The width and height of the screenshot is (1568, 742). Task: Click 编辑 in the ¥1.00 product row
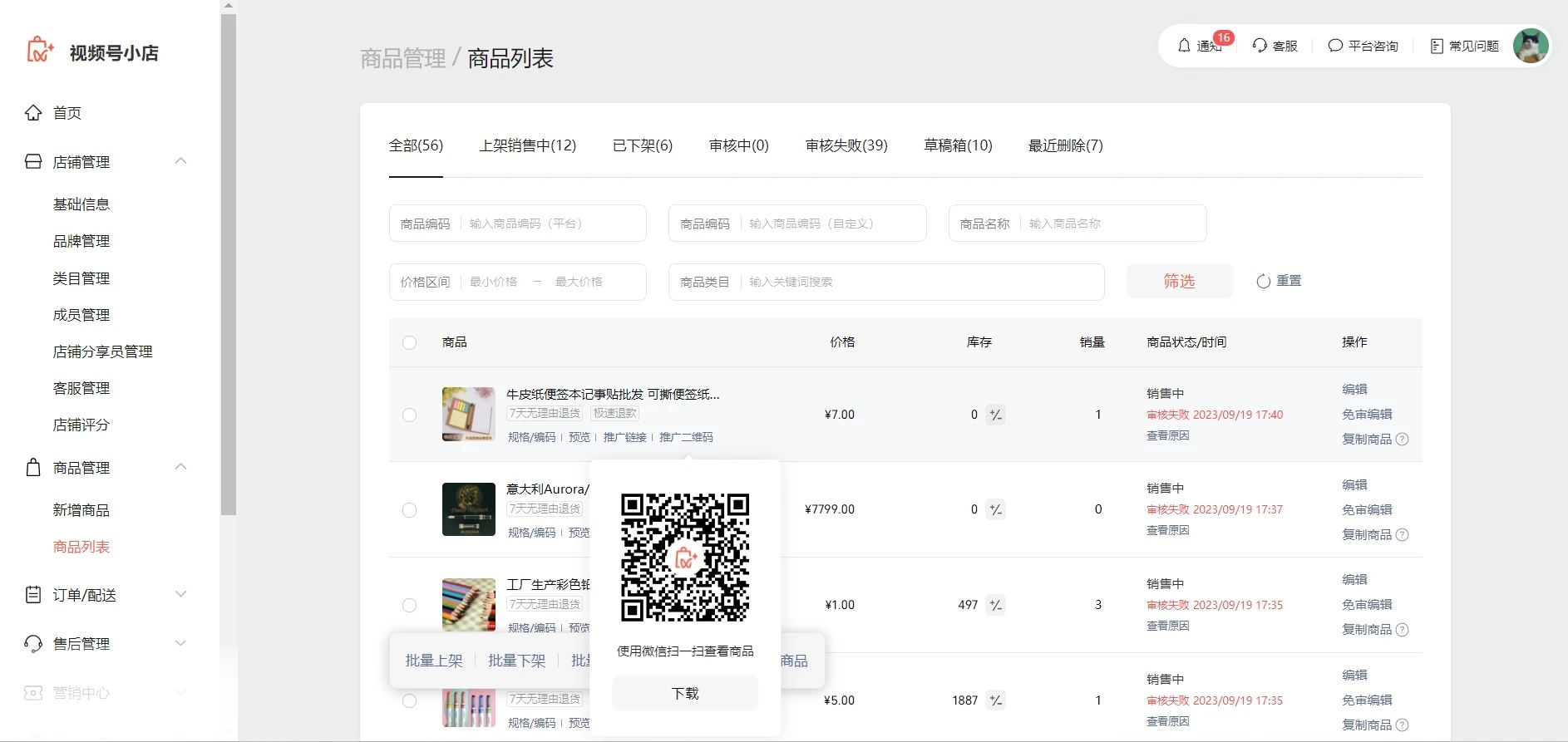(1354, 579)
